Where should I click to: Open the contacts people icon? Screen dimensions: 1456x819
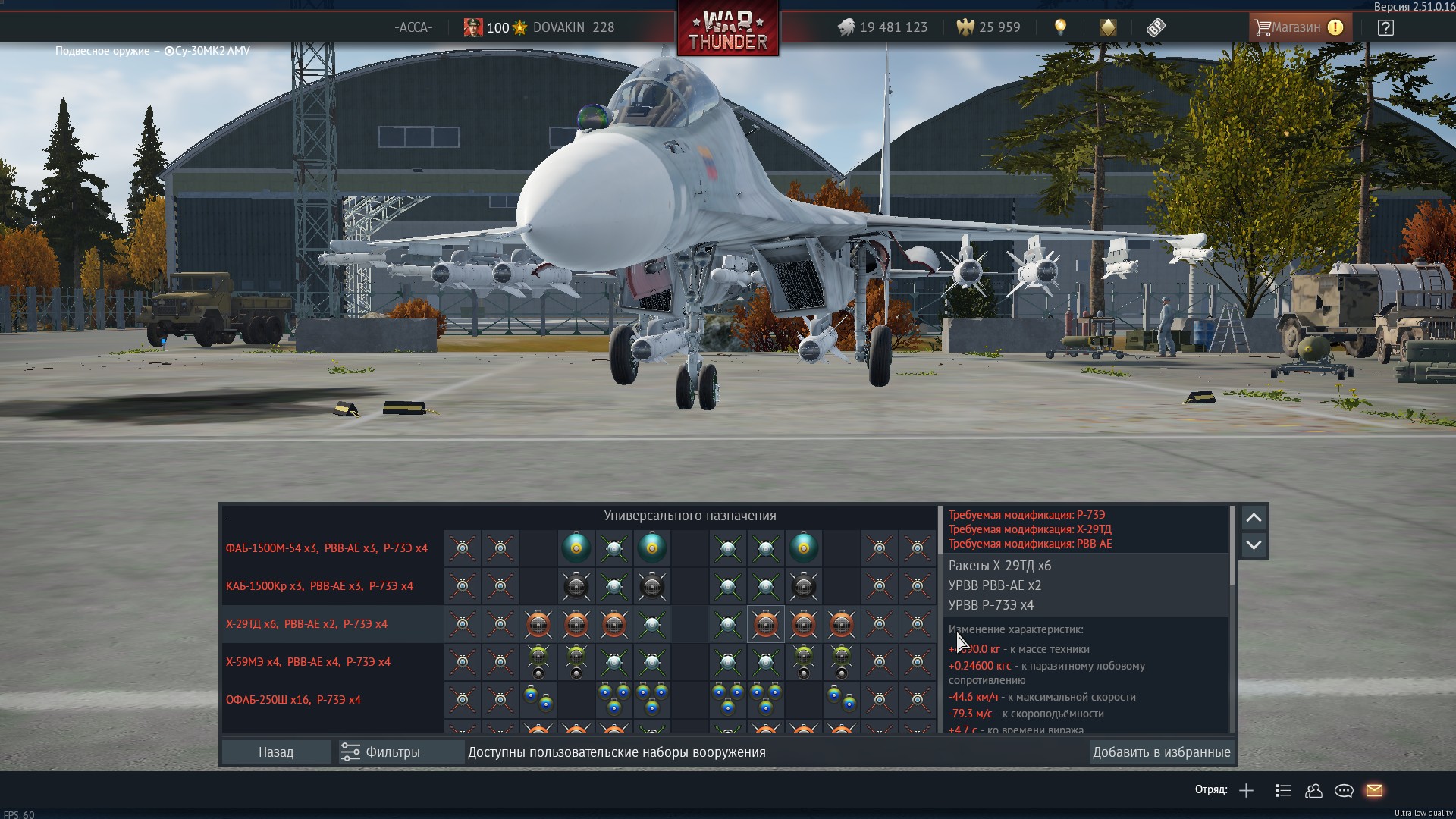[1313, 790]
